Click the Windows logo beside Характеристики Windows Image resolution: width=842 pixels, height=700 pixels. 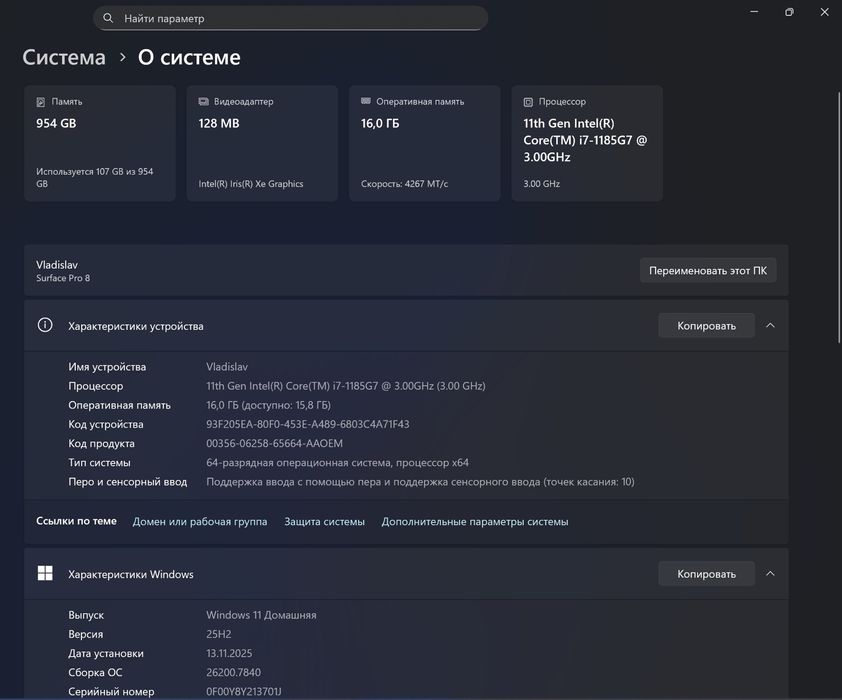(45, 574)
